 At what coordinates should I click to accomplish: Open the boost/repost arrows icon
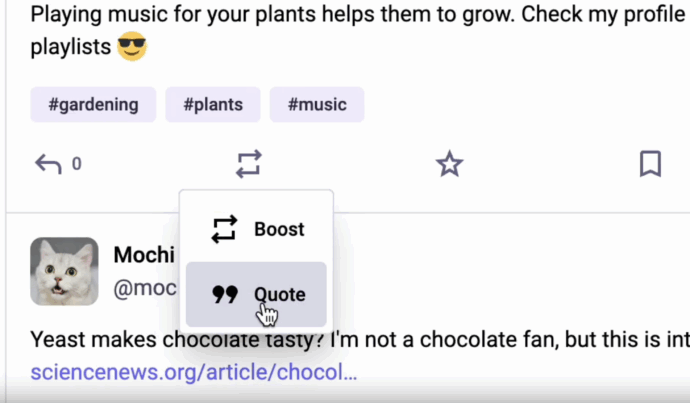249,164
